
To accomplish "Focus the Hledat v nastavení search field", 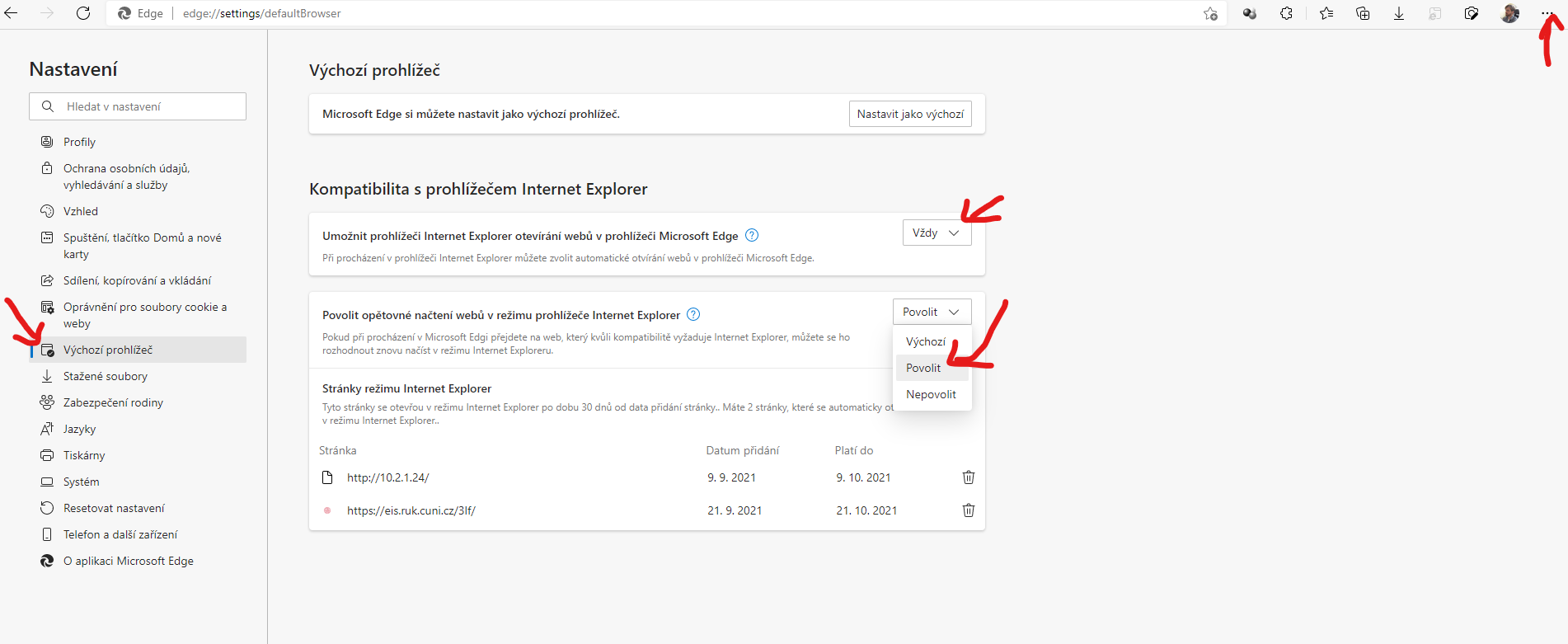I will pyautogui.click(x=138, y=106).
